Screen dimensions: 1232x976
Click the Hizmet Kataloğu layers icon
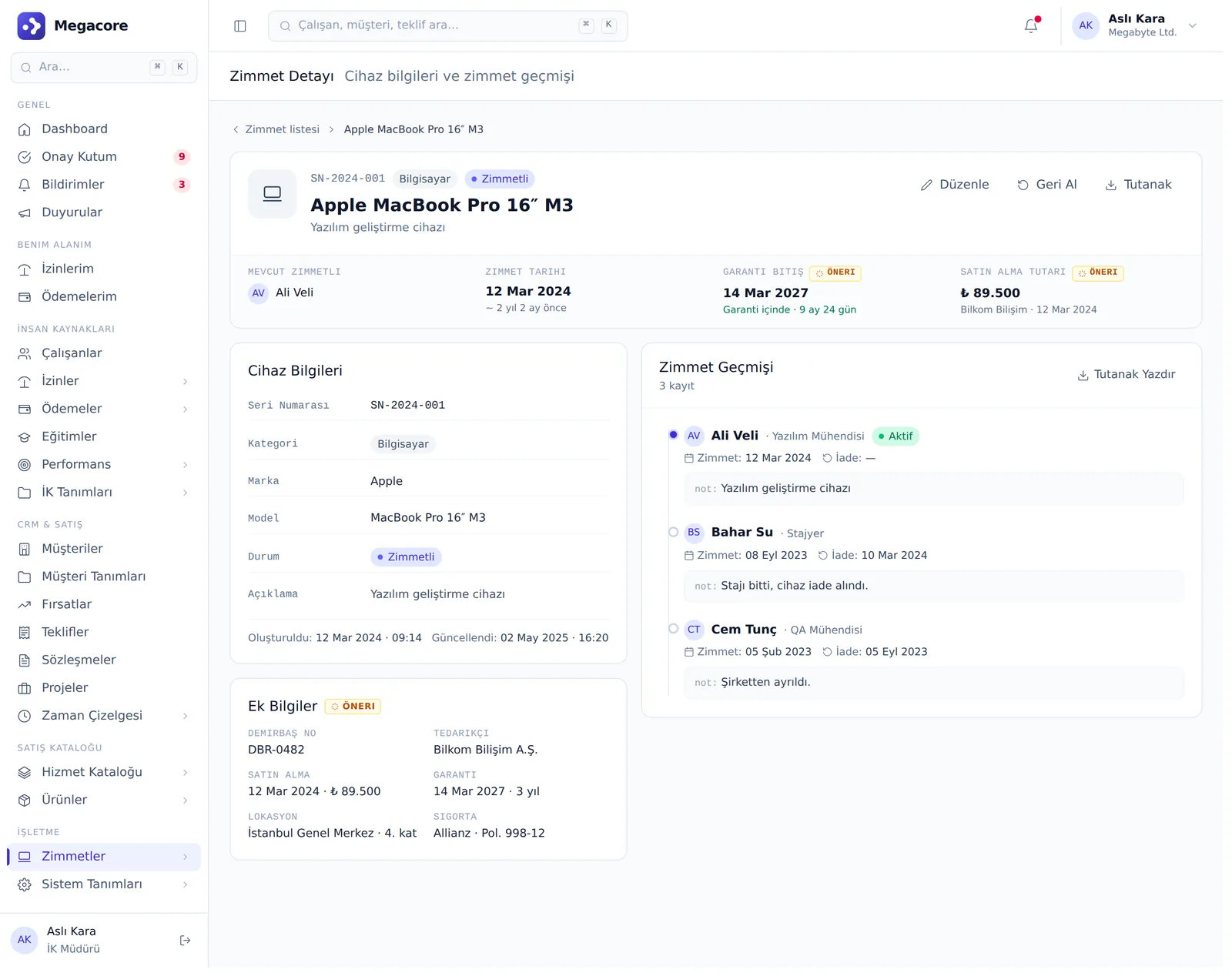click(25, 773)
